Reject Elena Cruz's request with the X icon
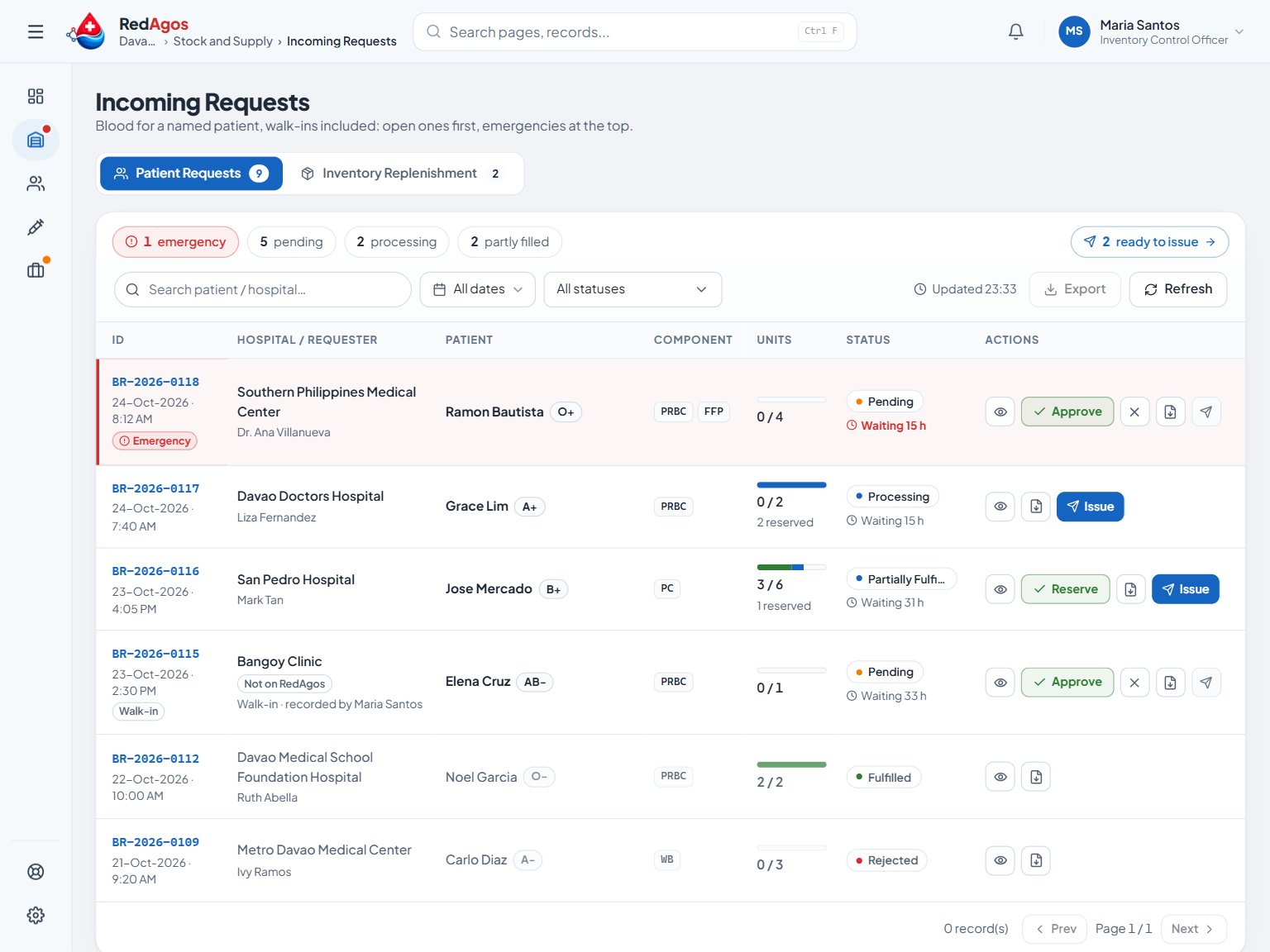Image resolution: width=1270 pixels, height=952 pixels. (1134, 683)
